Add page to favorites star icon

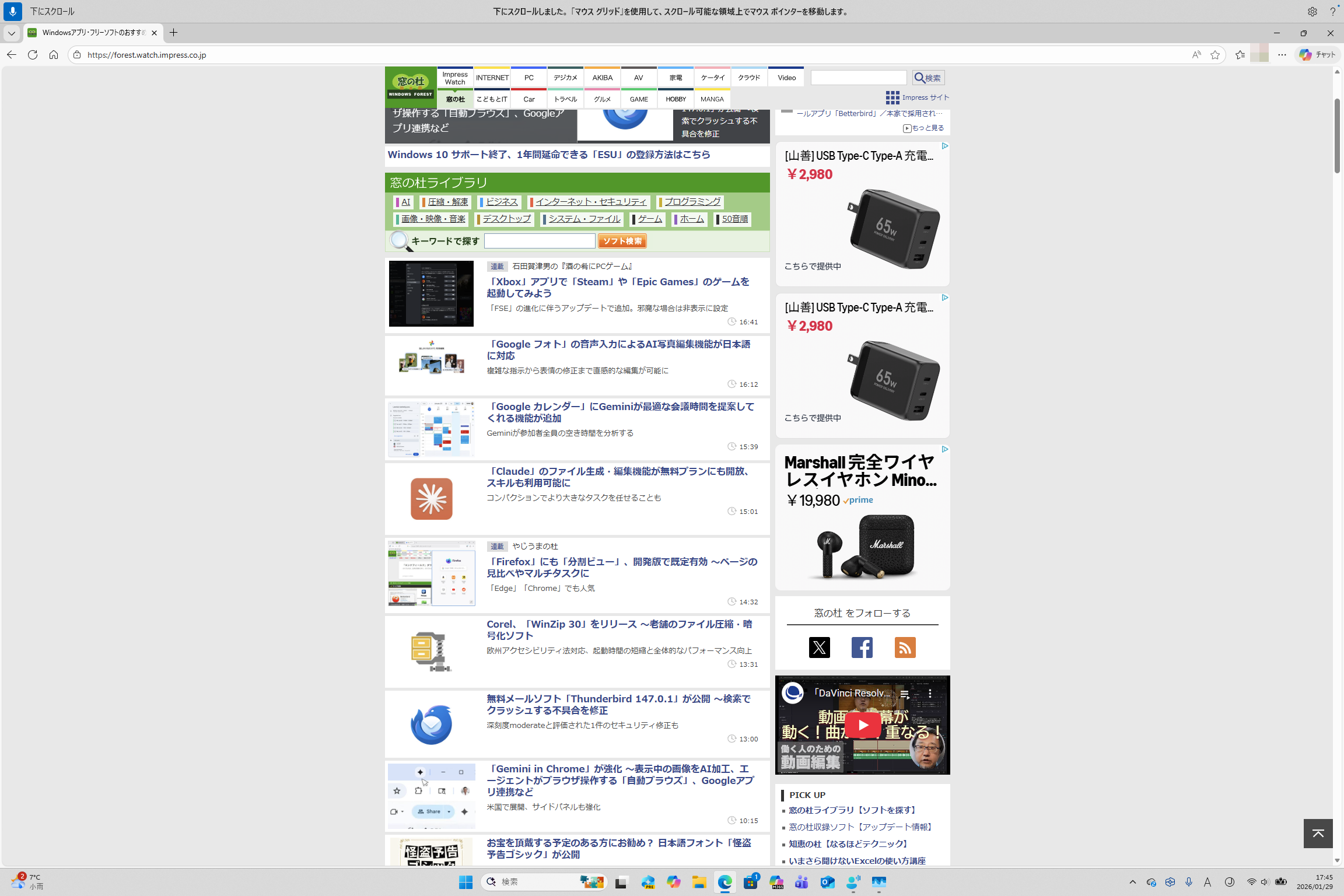(1215, 55)
